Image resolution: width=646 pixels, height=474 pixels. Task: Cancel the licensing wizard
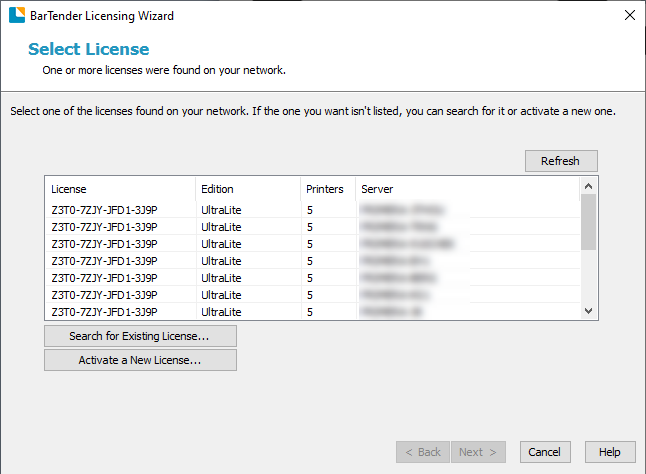pyautogui.click(x=545, y=452)
